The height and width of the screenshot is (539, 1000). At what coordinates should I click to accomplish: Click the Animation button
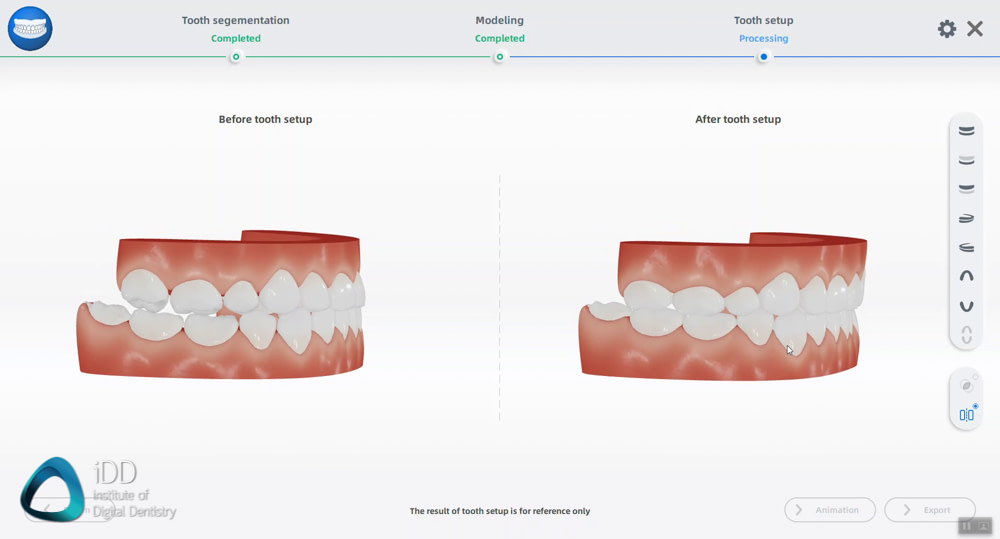(x=829, y=510)
